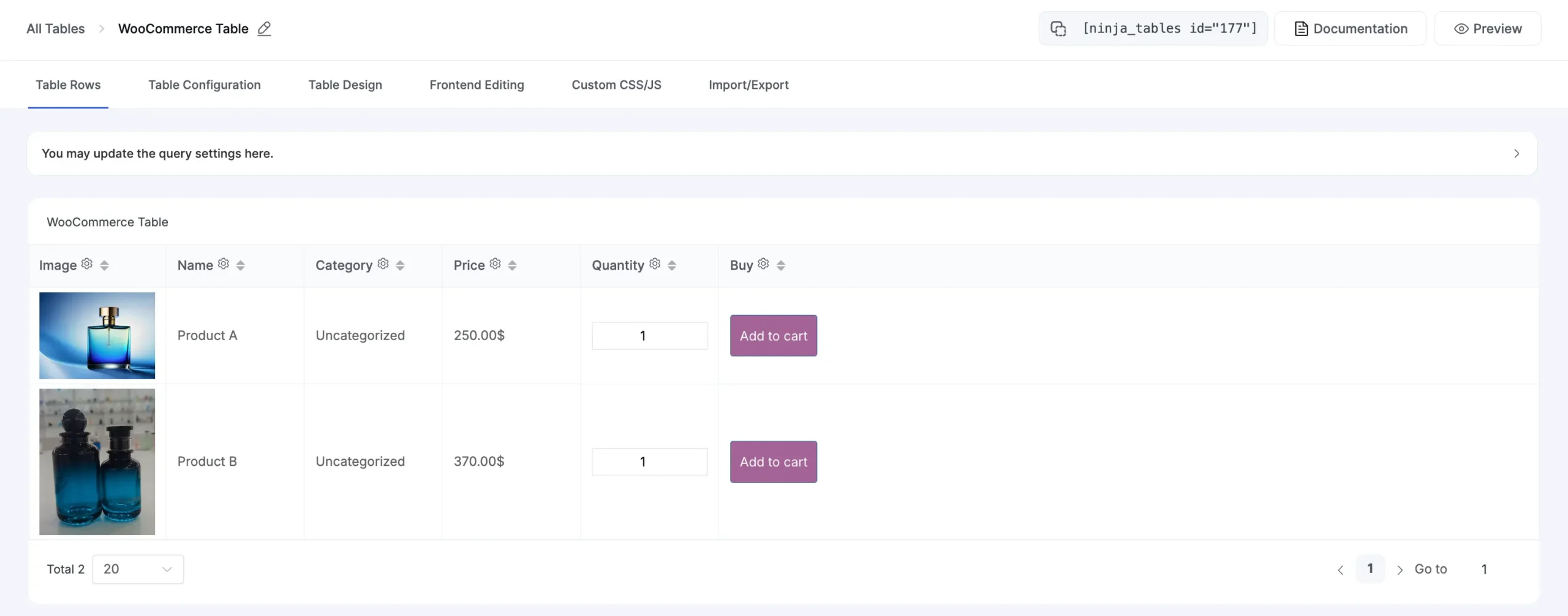Open the Table Design tab
Image resolution: width=1568 pixels, height=616 pixels.
(x=345, y=85)
